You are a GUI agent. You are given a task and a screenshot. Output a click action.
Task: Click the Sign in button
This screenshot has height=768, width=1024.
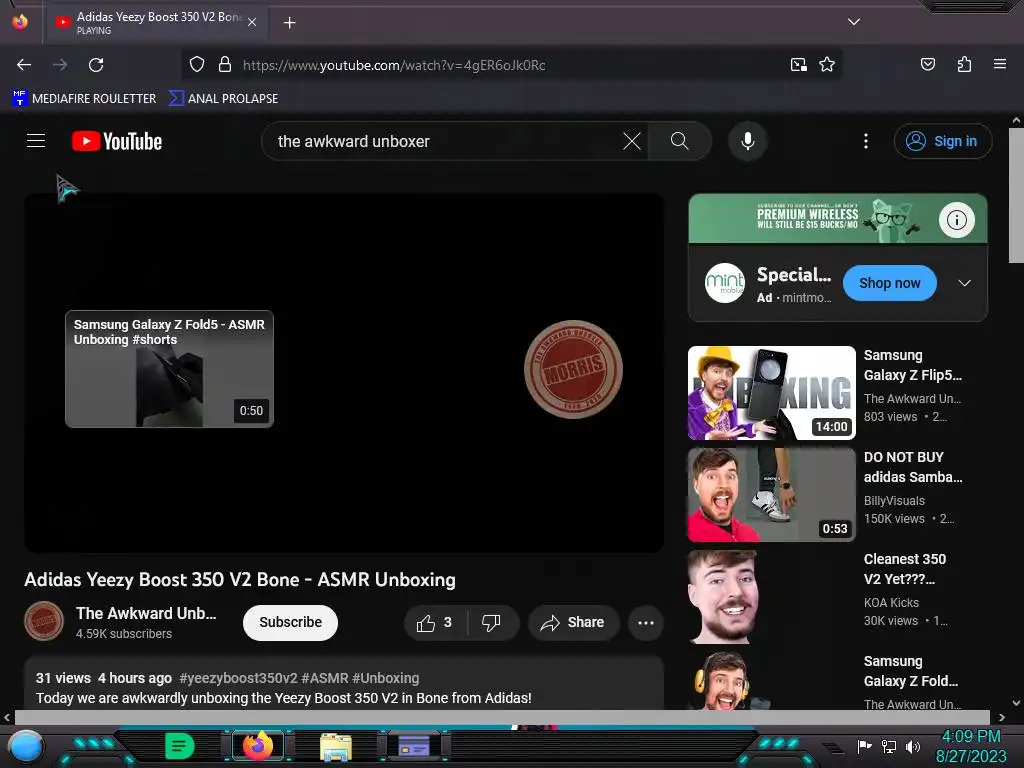tap(942, 141)
